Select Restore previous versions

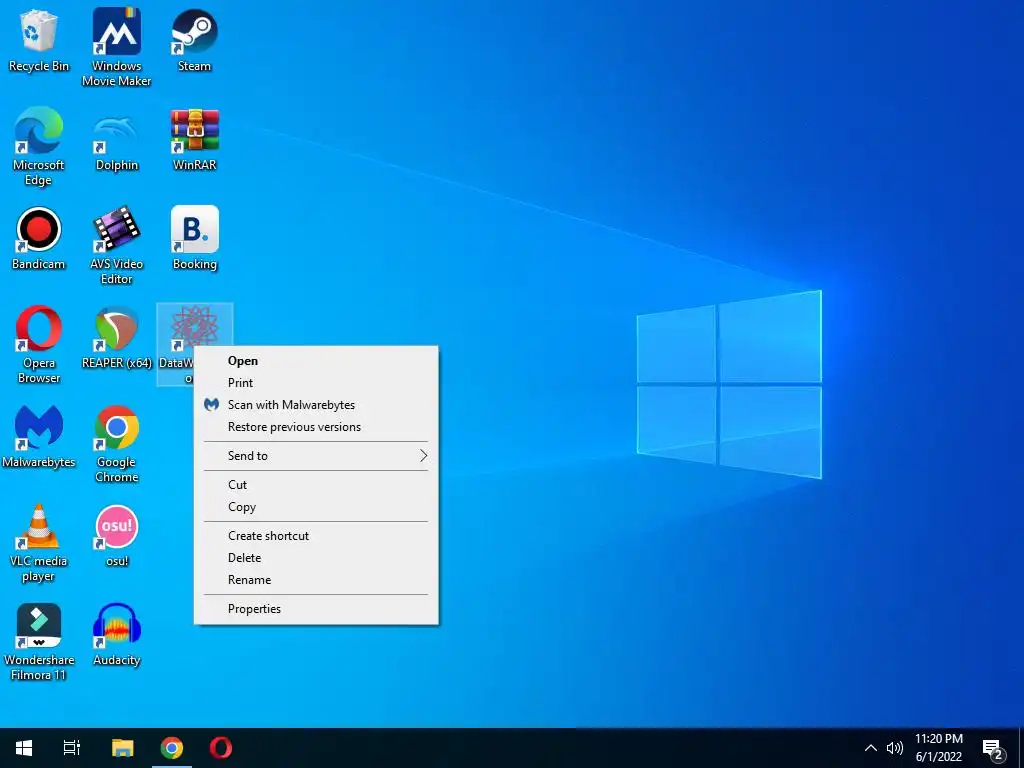click(x=316, y=427)
